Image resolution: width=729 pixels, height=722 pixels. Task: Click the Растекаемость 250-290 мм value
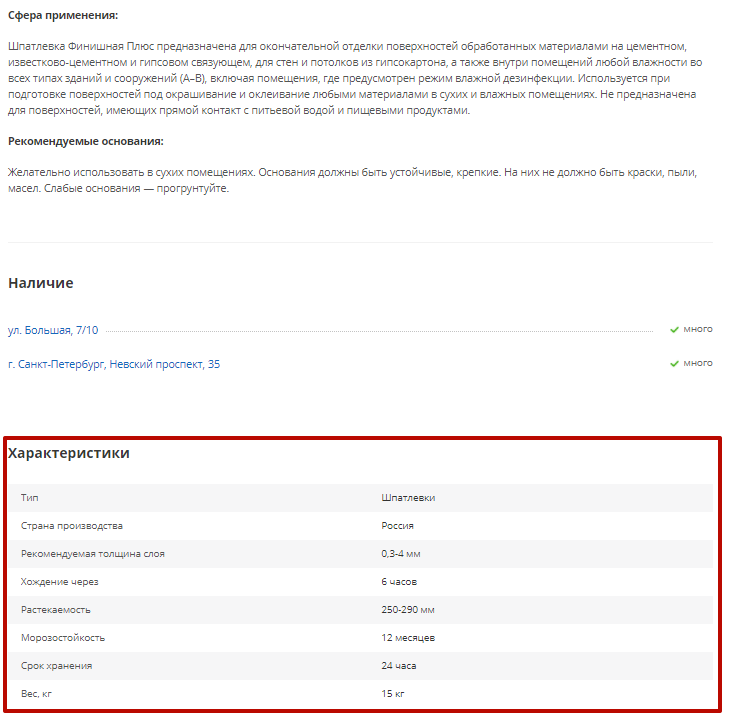408,609
